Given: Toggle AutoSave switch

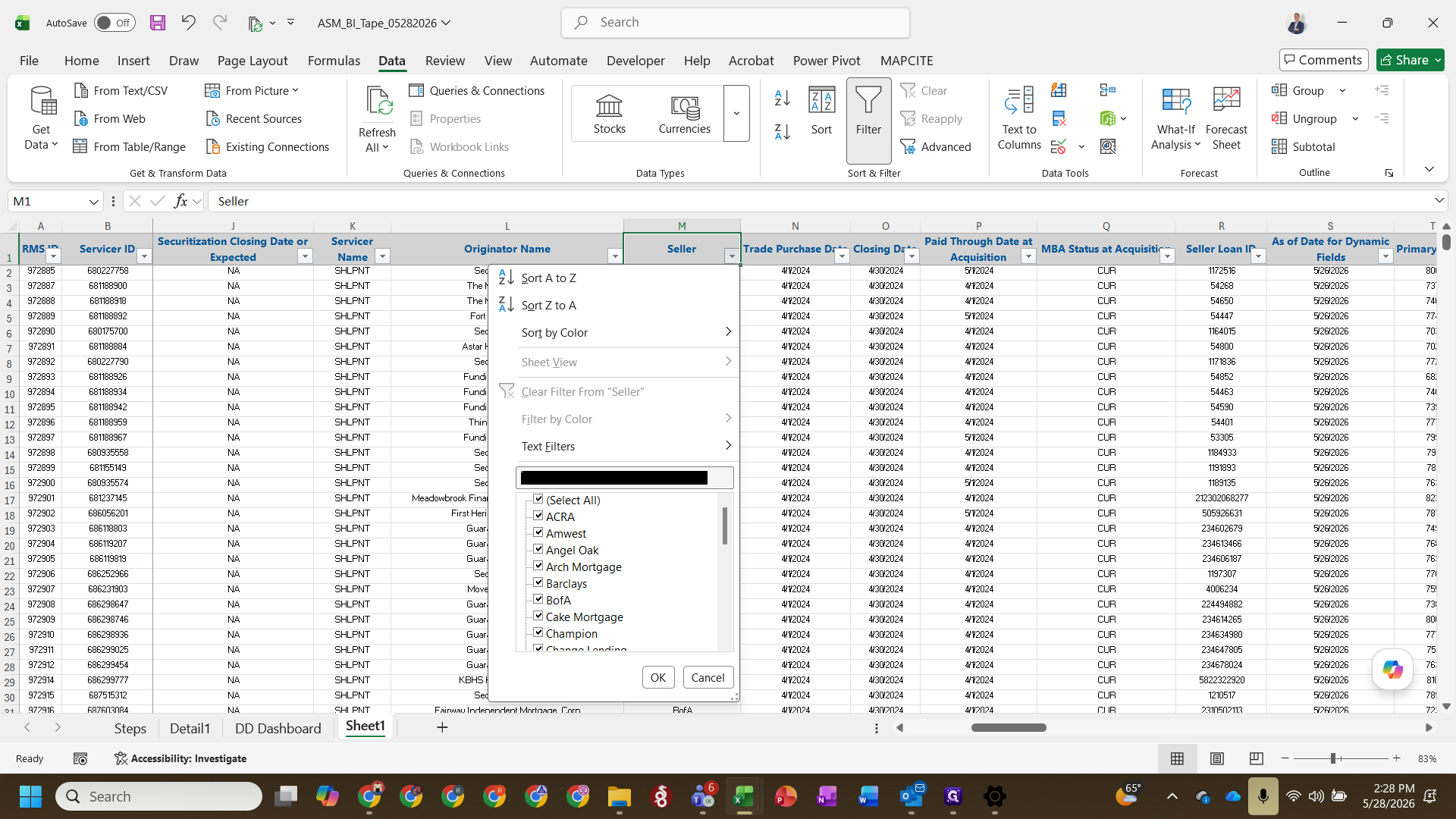Looking at the screenshot, I should pyautogui.click(x=115, y=23).
